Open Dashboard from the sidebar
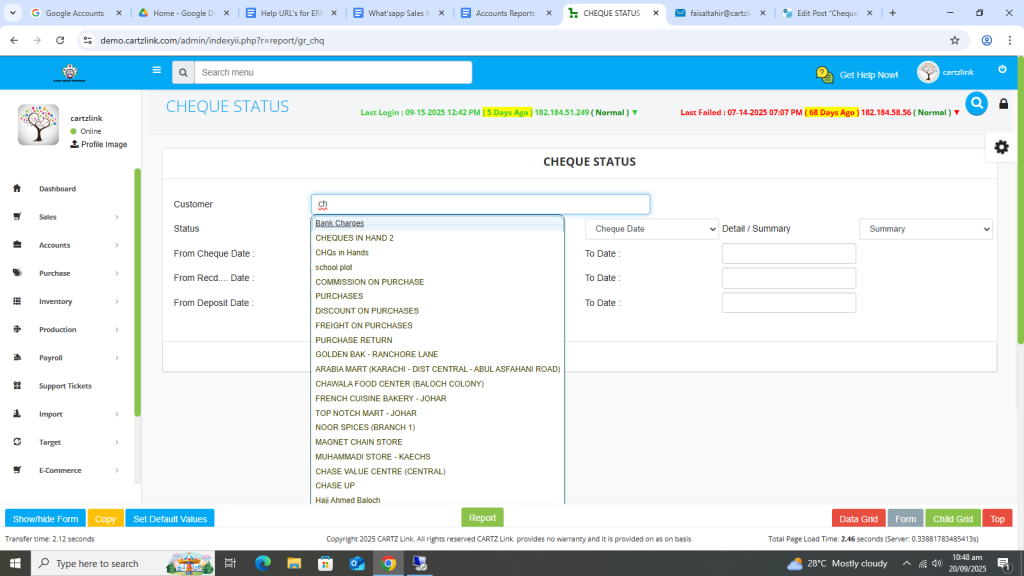The image size is (1024, 576). click(x=57, y=189)
